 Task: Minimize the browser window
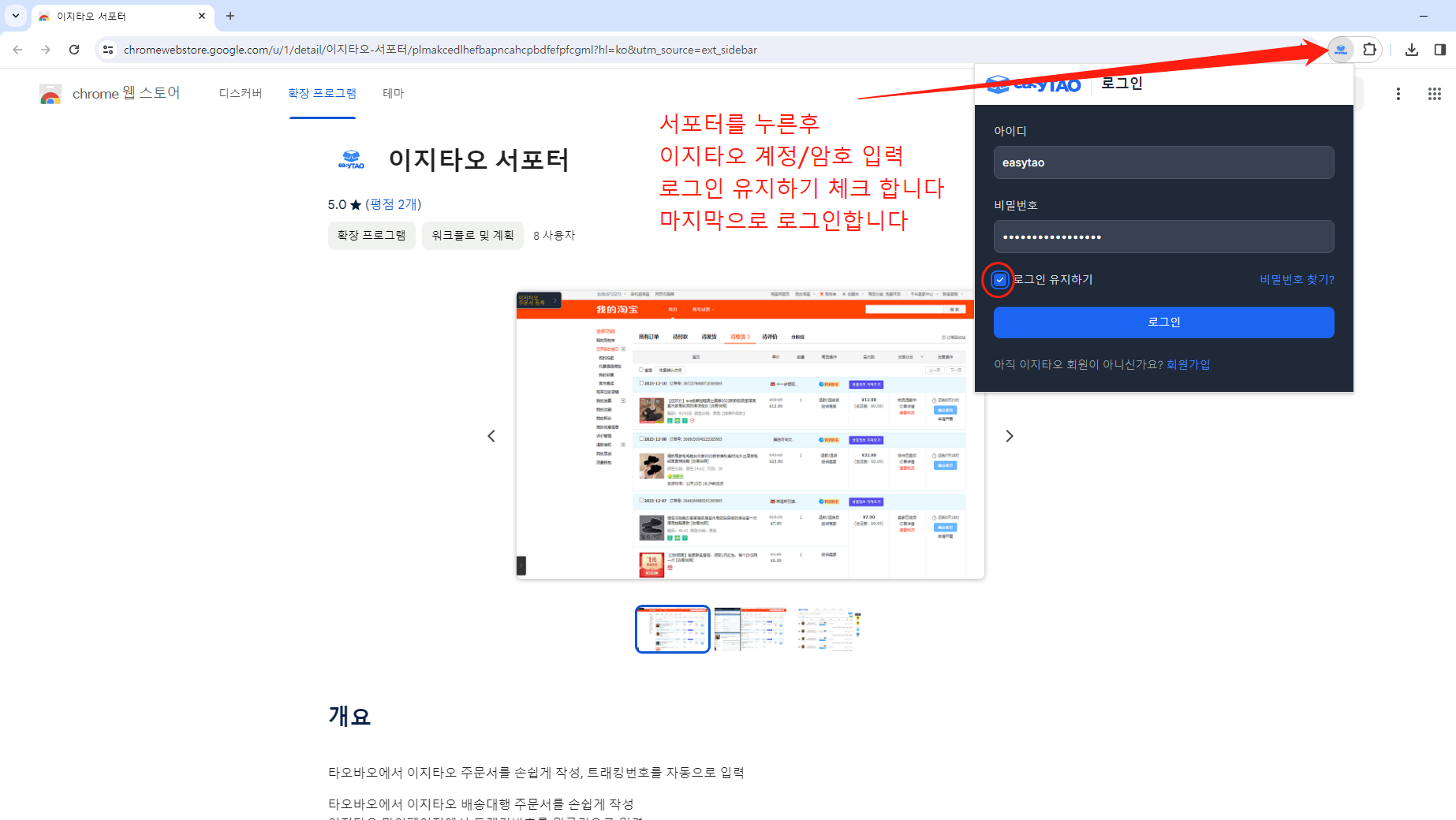click(x=1424, y=16)
